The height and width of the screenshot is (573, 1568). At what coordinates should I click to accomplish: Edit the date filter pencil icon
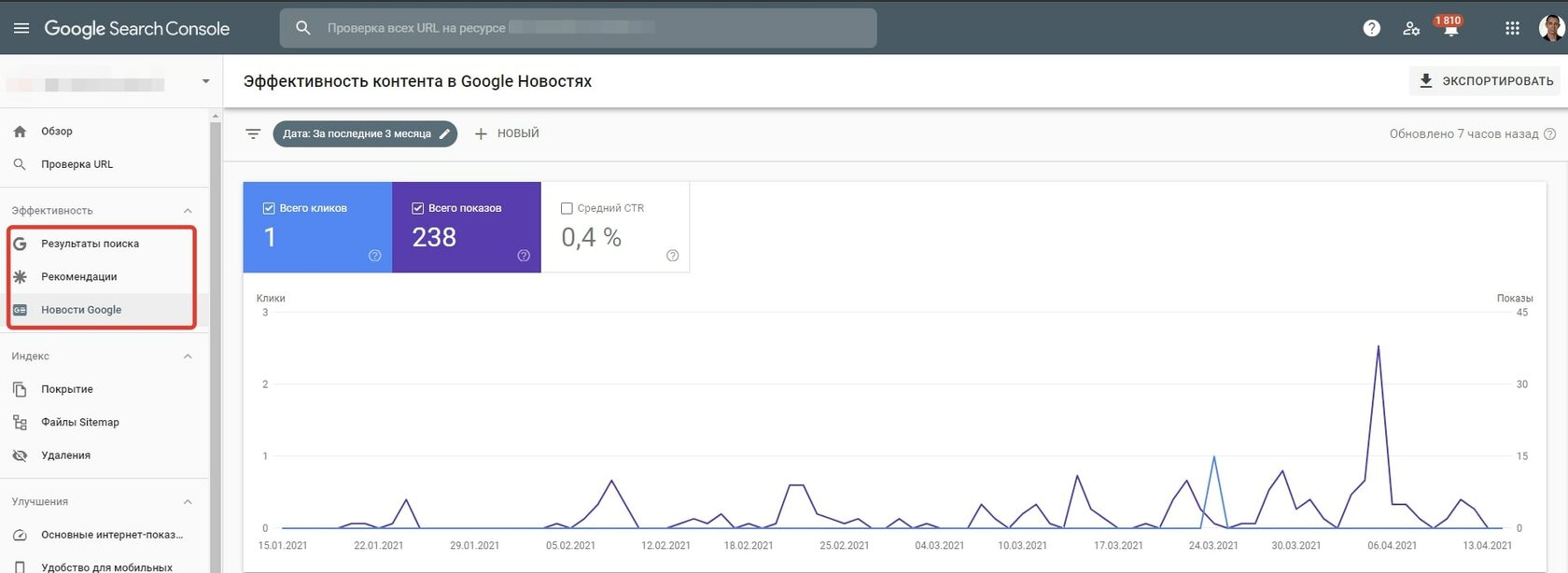(x=445, y=133)
